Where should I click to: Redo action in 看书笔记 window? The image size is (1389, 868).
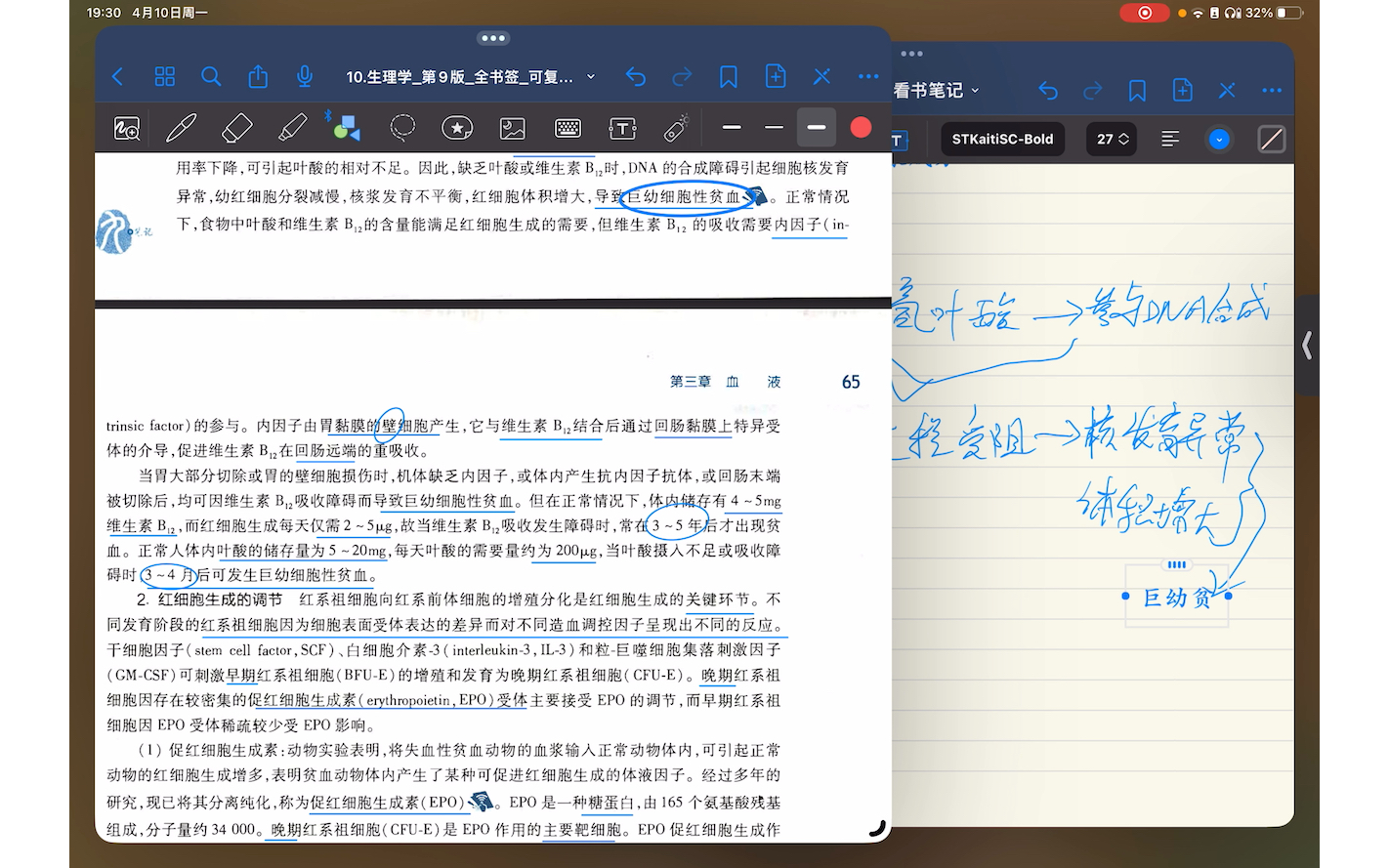(1093, 91)
